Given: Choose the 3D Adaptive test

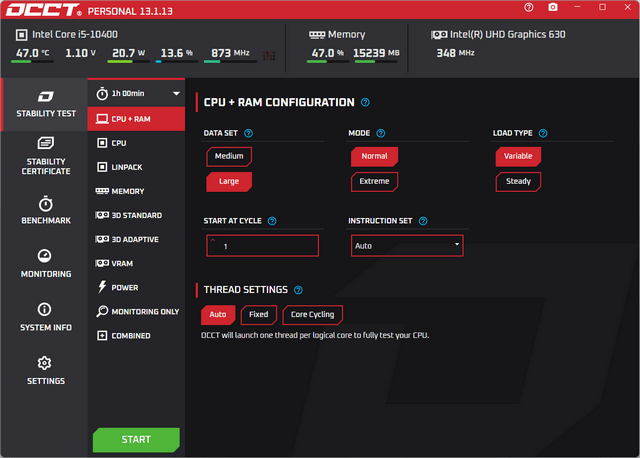Looking at the screenshot, I should point(134,239).
